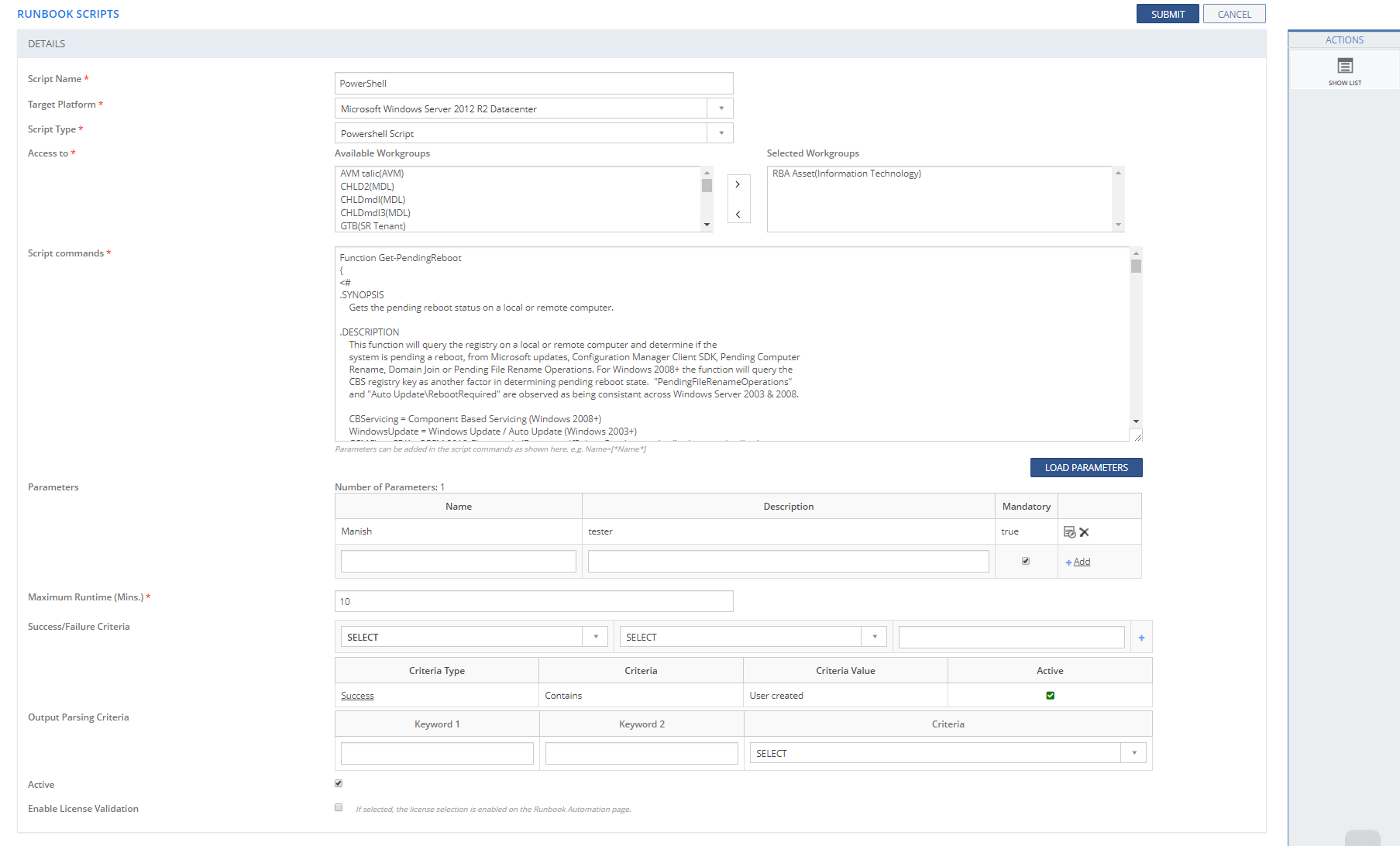The width and height of the screenshot is (1400, 846).
Task: Enable License Validation checkbox
Action: [x=339, y=807]
